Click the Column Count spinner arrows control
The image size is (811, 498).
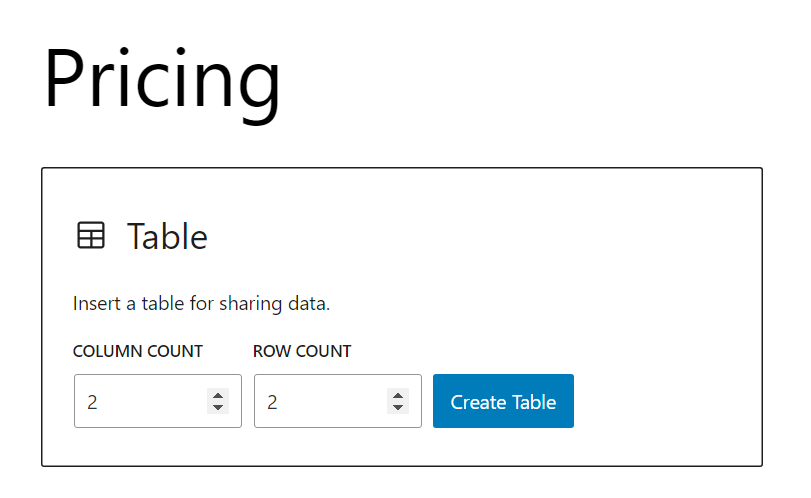coord(218,401)
